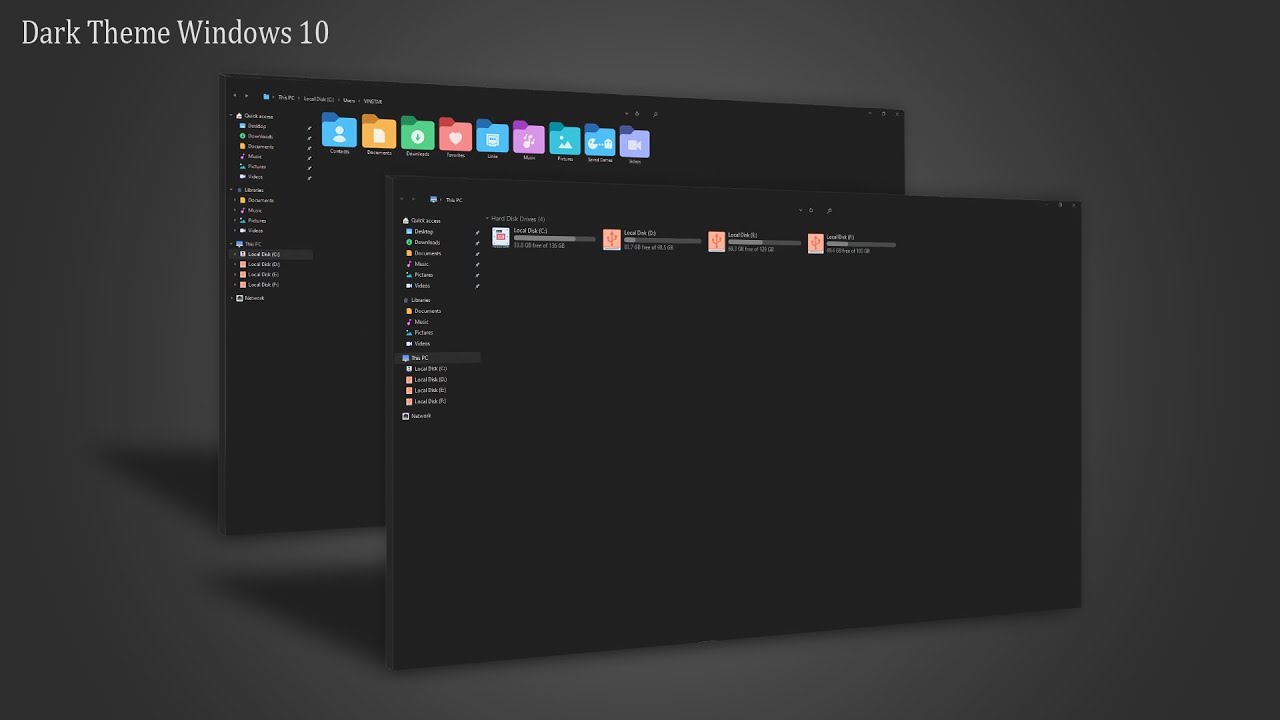Expand Local Disk (D:) in the back window's sidebar

coord(235,264)
